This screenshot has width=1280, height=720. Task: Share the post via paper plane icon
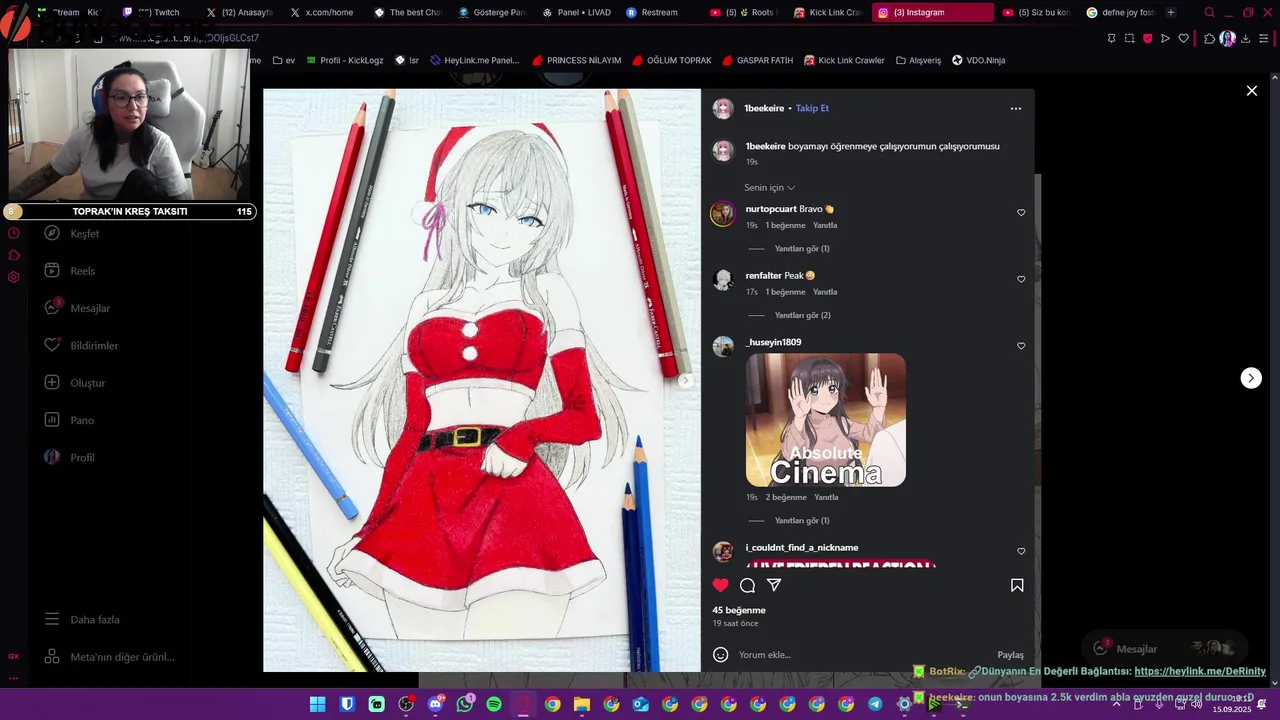coord(774,585)
